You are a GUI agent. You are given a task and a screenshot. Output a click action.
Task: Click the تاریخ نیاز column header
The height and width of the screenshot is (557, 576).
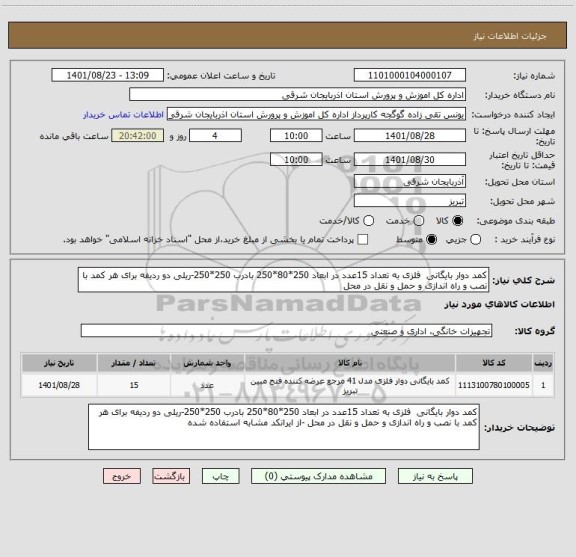click(x=59, y=363)
